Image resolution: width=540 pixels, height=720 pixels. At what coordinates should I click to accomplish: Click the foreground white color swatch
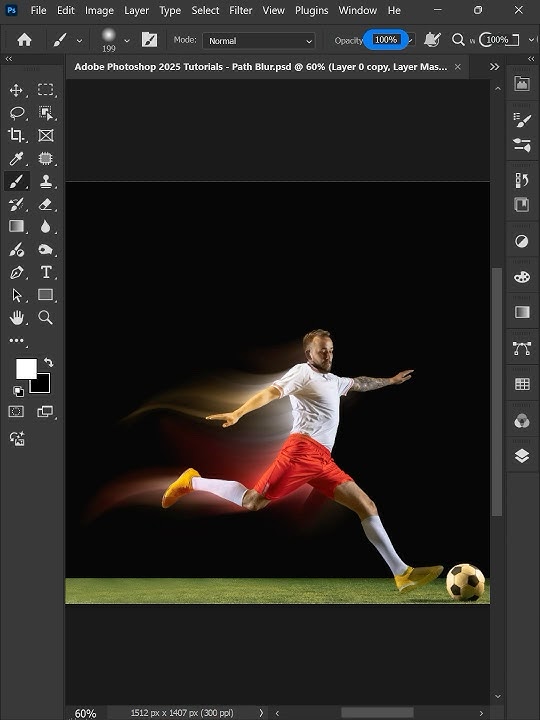[26, 369]
